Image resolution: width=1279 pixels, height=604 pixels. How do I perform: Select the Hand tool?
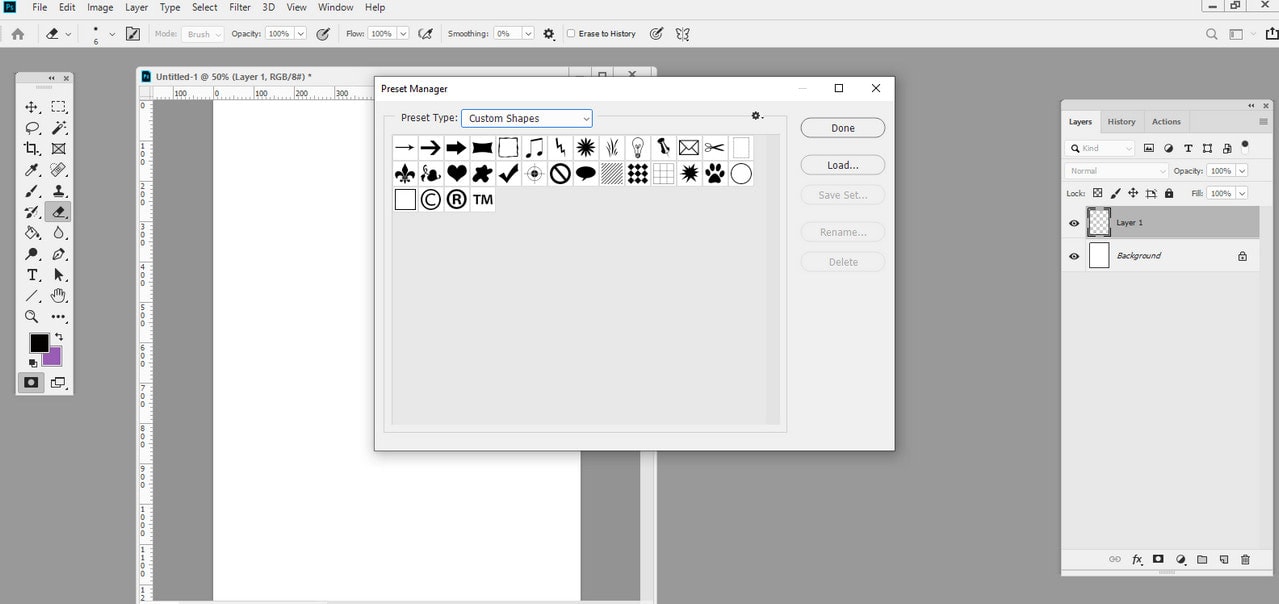59,296
